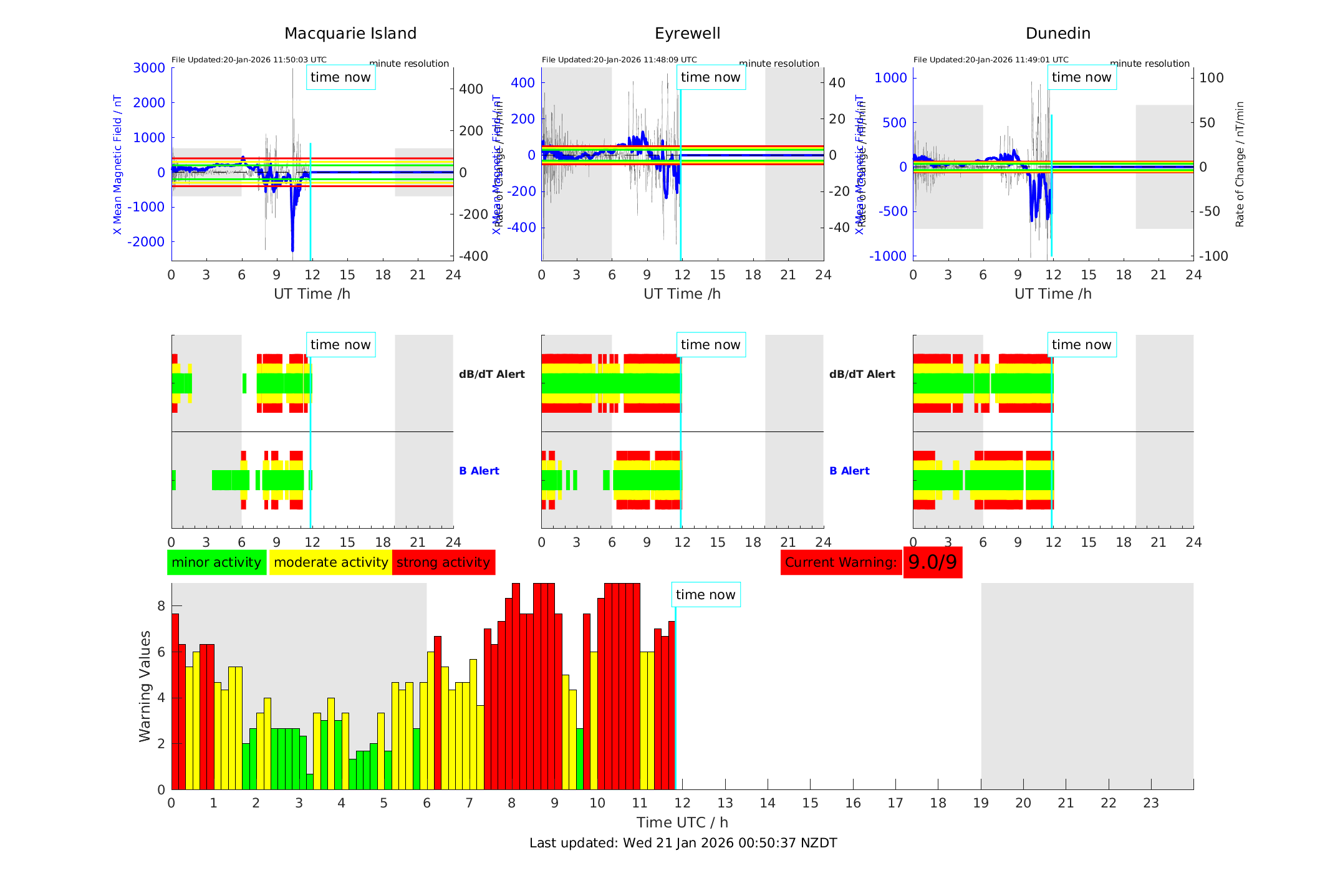Click the Last updated timestamp text

click(x=683, y=843)
